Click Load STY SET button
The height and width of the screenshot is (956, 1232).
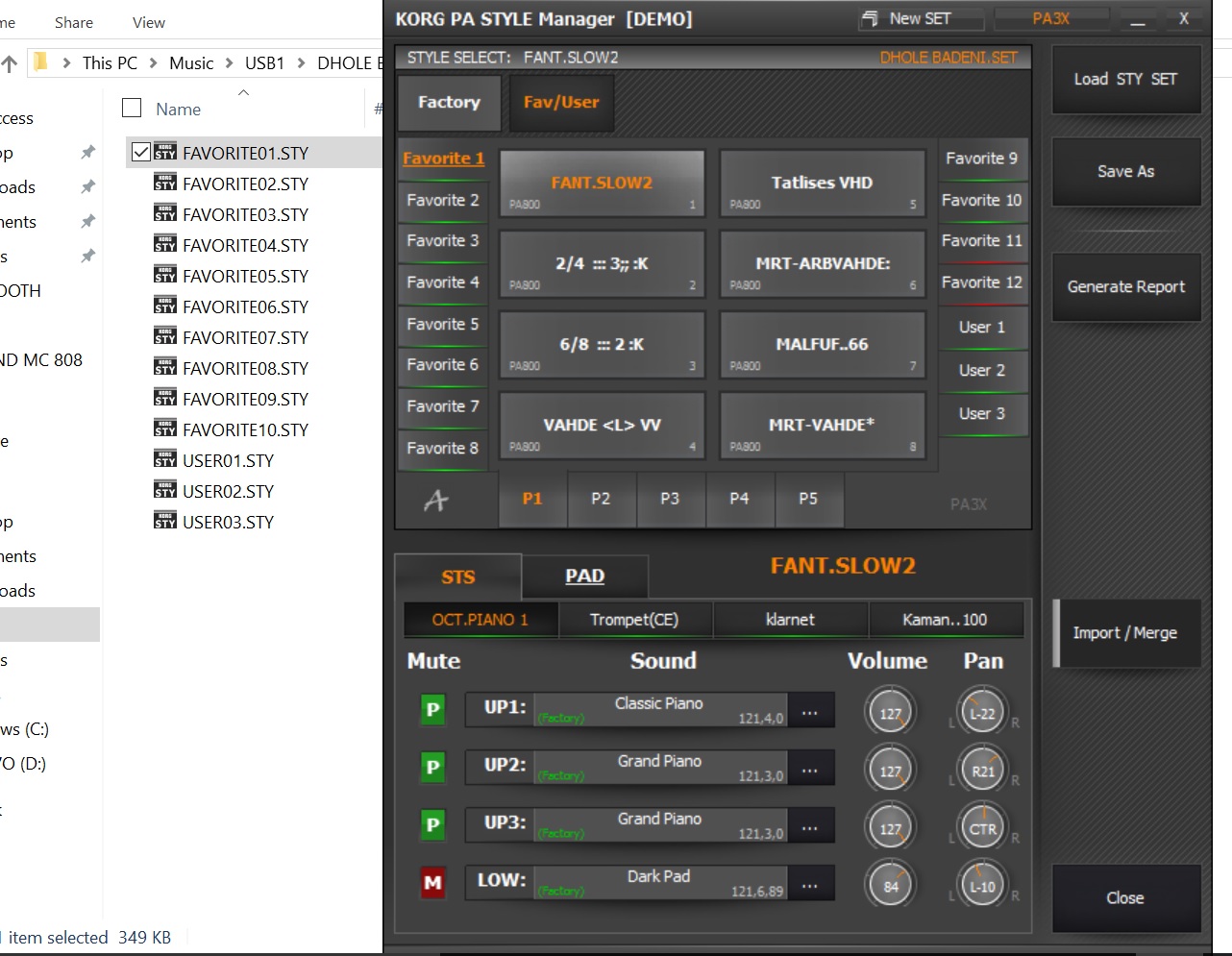coord(1125,80)
